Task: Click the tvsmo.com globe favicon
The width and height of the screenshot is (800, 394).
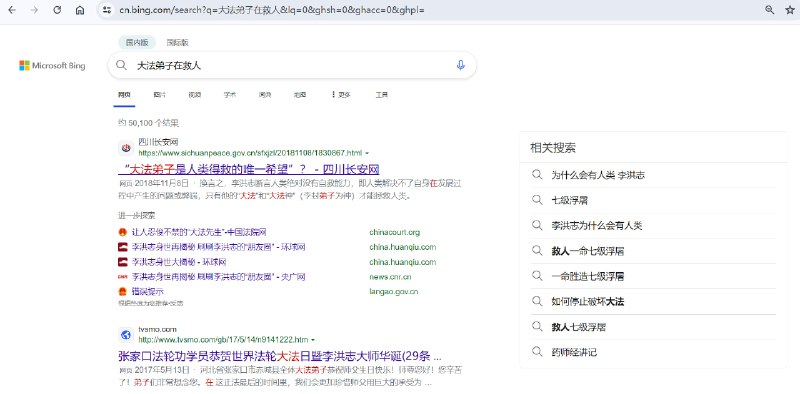Action: tap(126, 335)
